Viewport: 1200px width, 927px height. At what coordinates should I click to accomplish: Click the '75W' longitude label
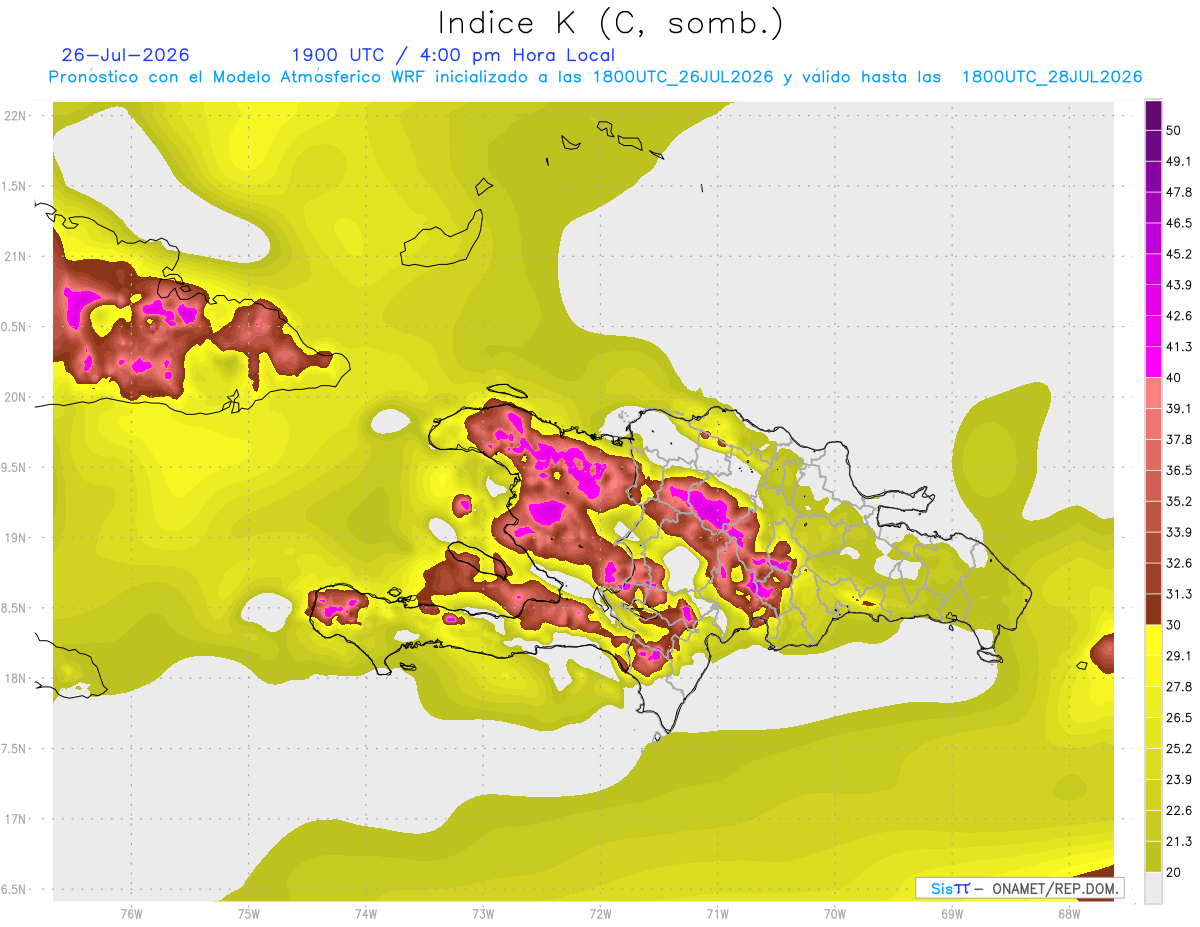(x=248, y=914)
